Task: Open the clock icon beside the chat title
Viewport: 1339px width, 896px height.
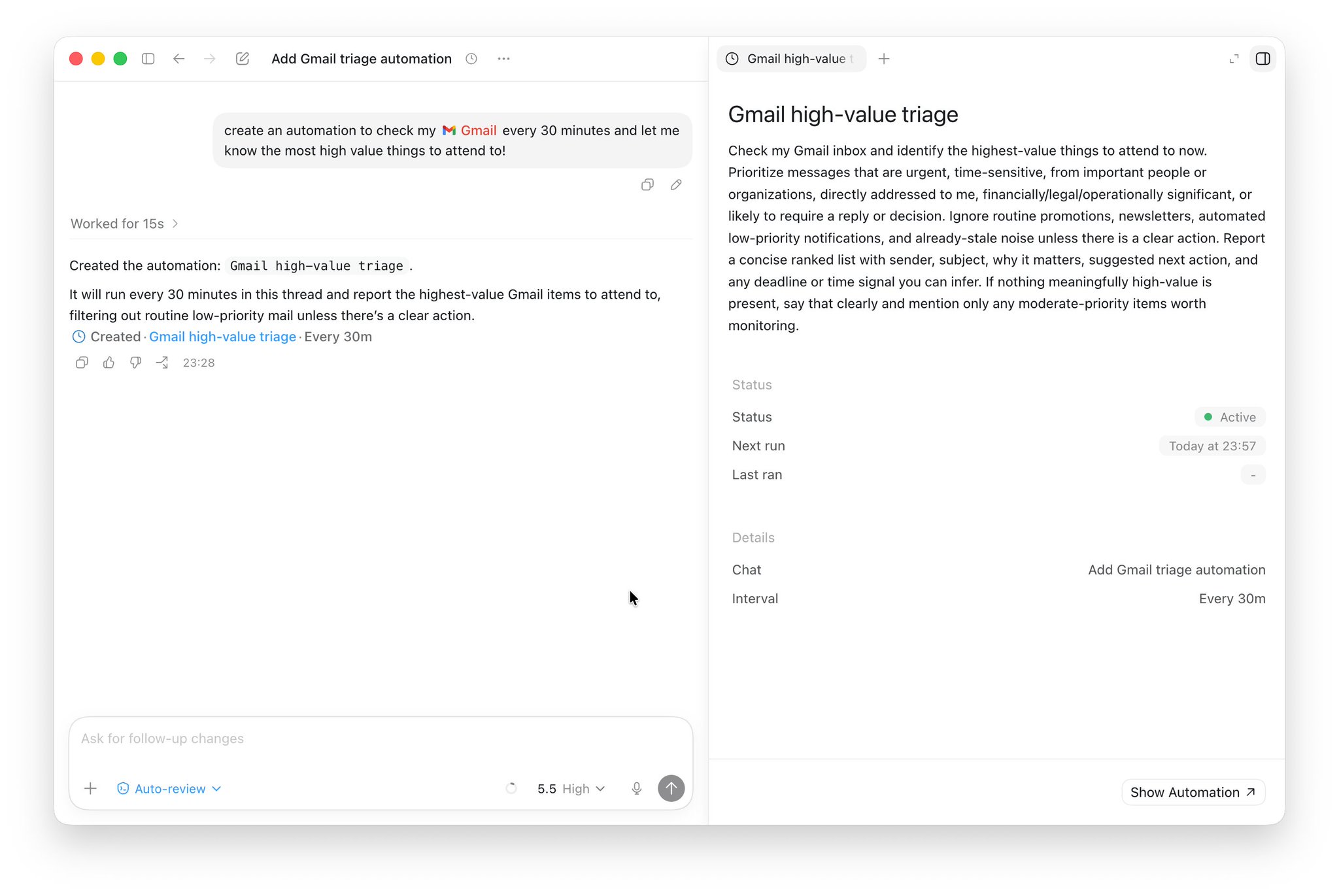Action: pos(471,59)
